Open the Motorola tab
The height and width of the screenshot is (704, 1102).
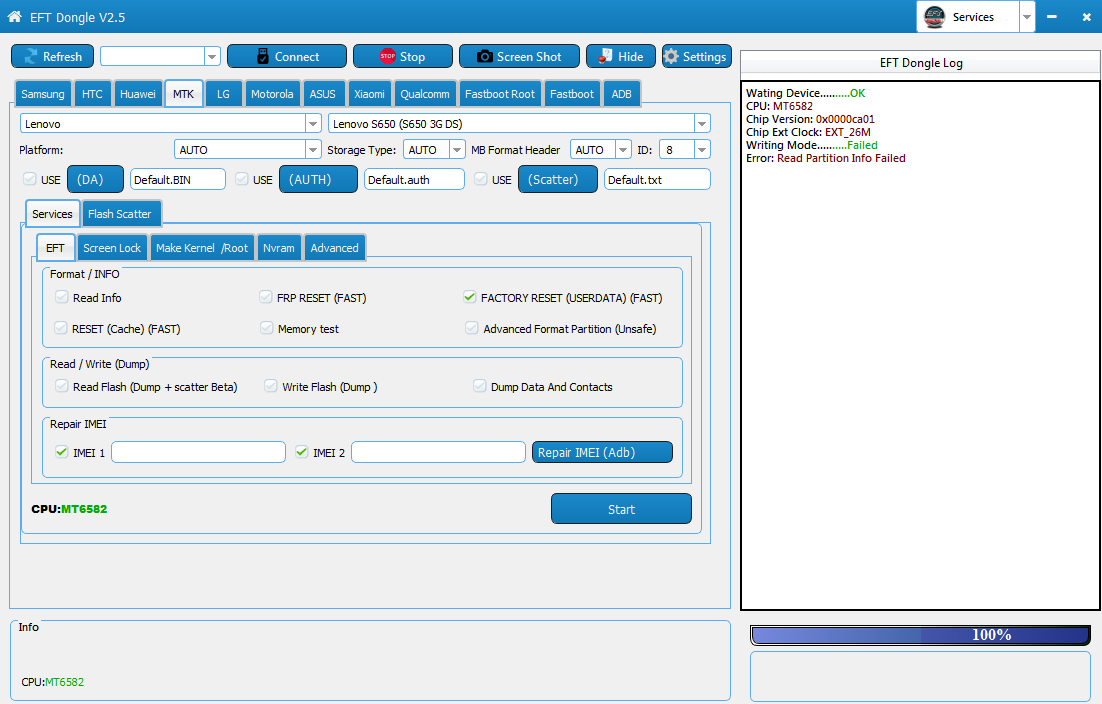272,93
